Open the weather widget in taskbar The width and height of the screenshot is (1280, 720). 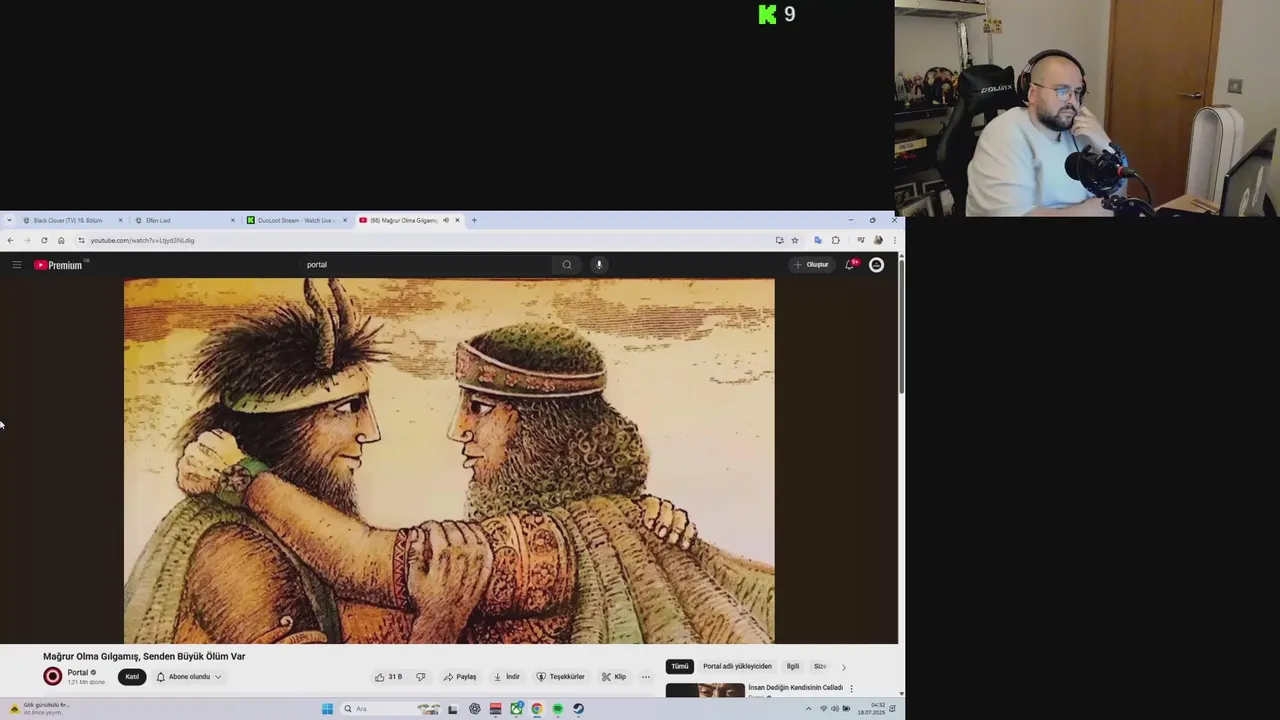click(x=40, y=709)
